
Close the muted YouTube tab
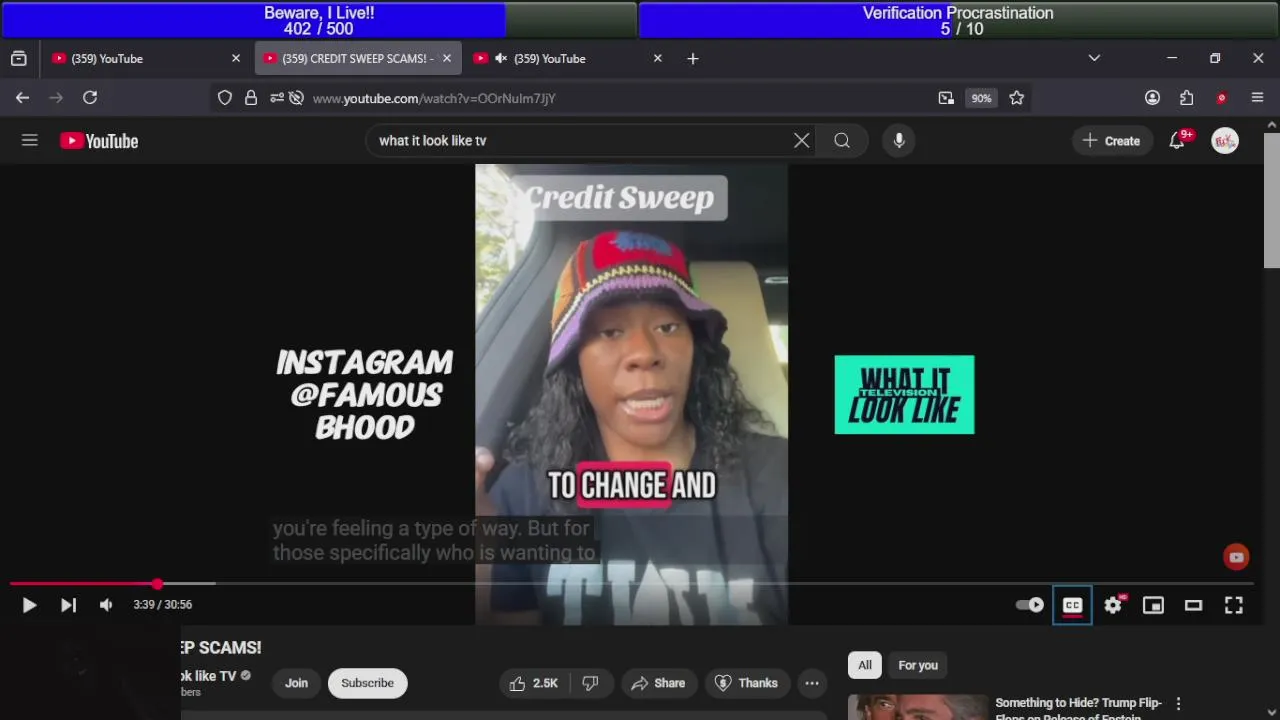[657, 59]
